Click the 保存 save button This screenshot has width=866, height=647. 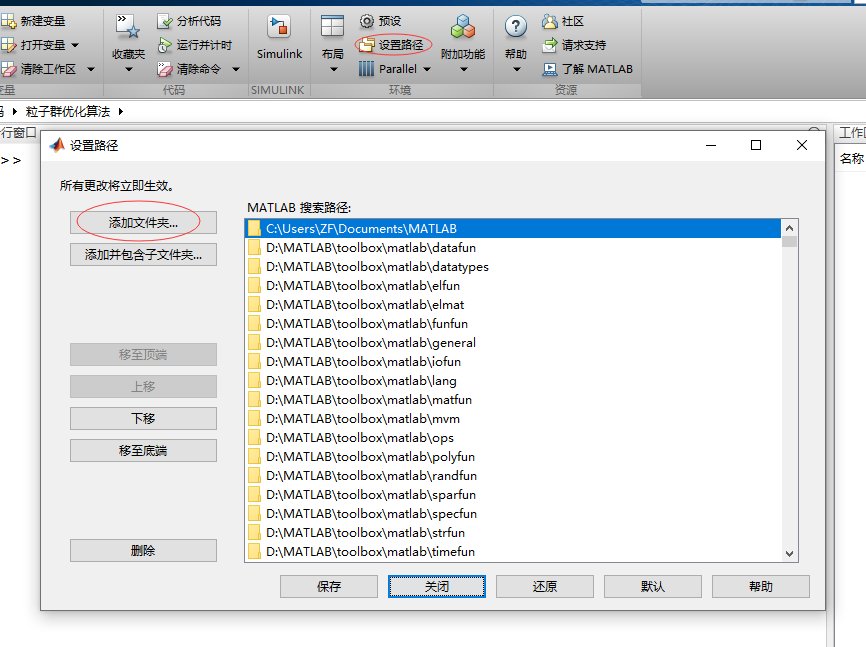(x=329, y=586)
